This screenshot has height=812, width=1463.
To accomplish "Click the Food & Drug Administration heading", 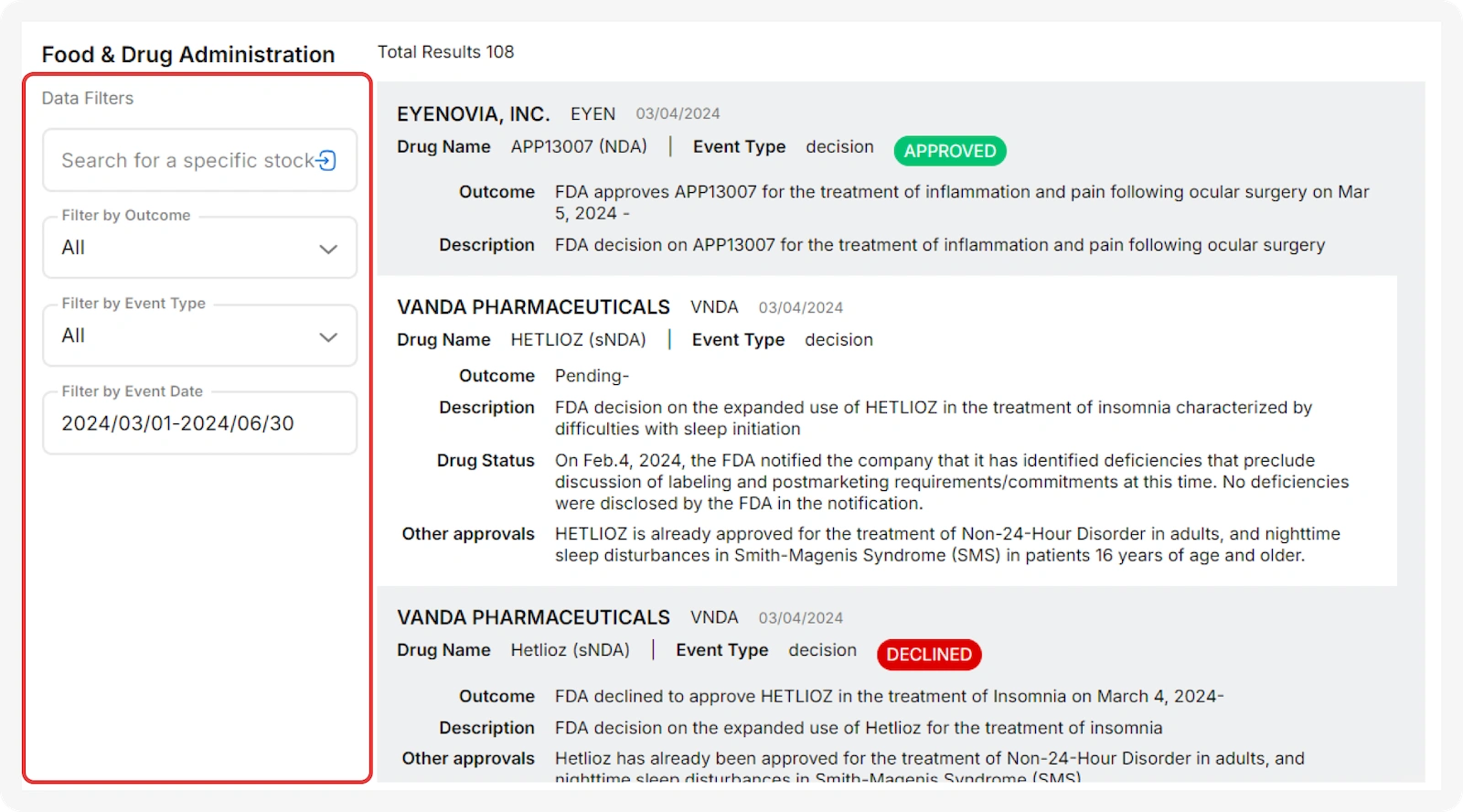I will (188, 55).
